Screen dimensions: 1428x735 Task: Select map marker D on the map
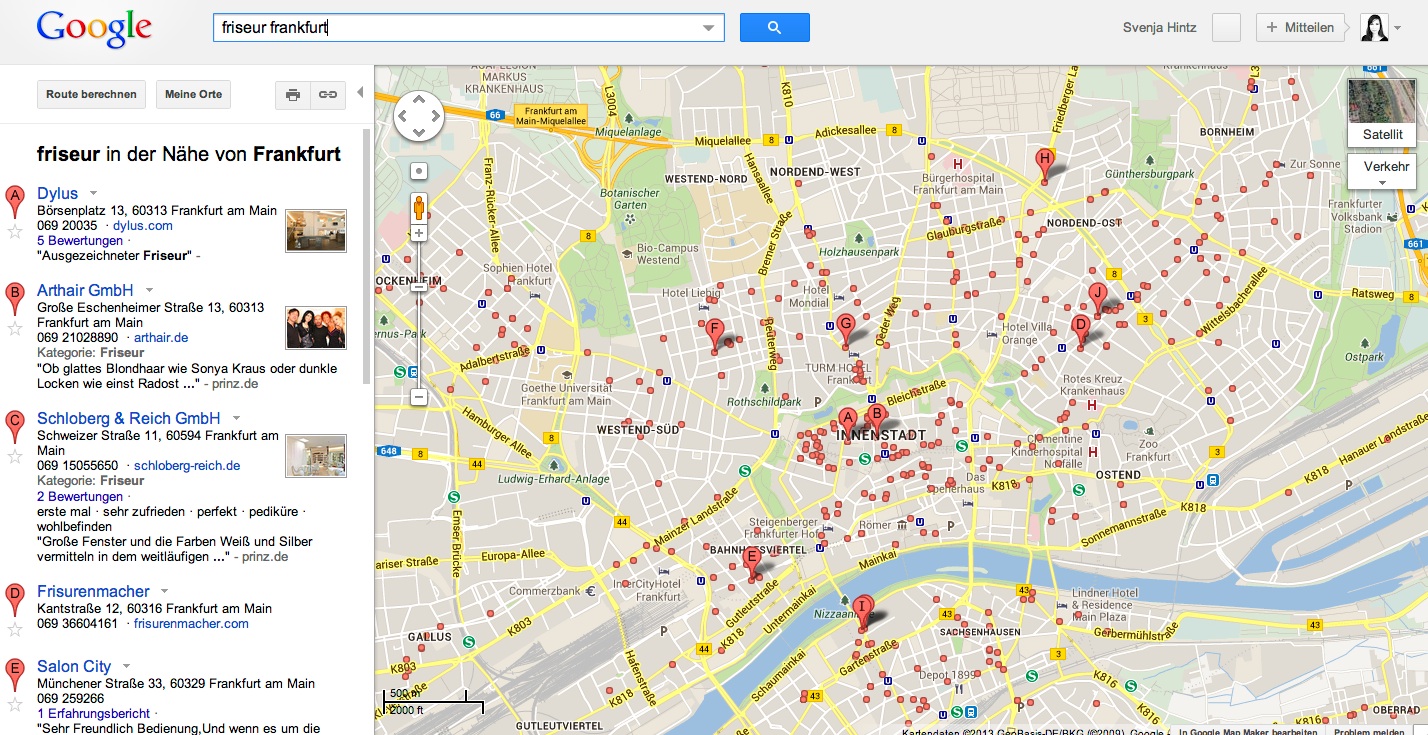pos(1080,329)
